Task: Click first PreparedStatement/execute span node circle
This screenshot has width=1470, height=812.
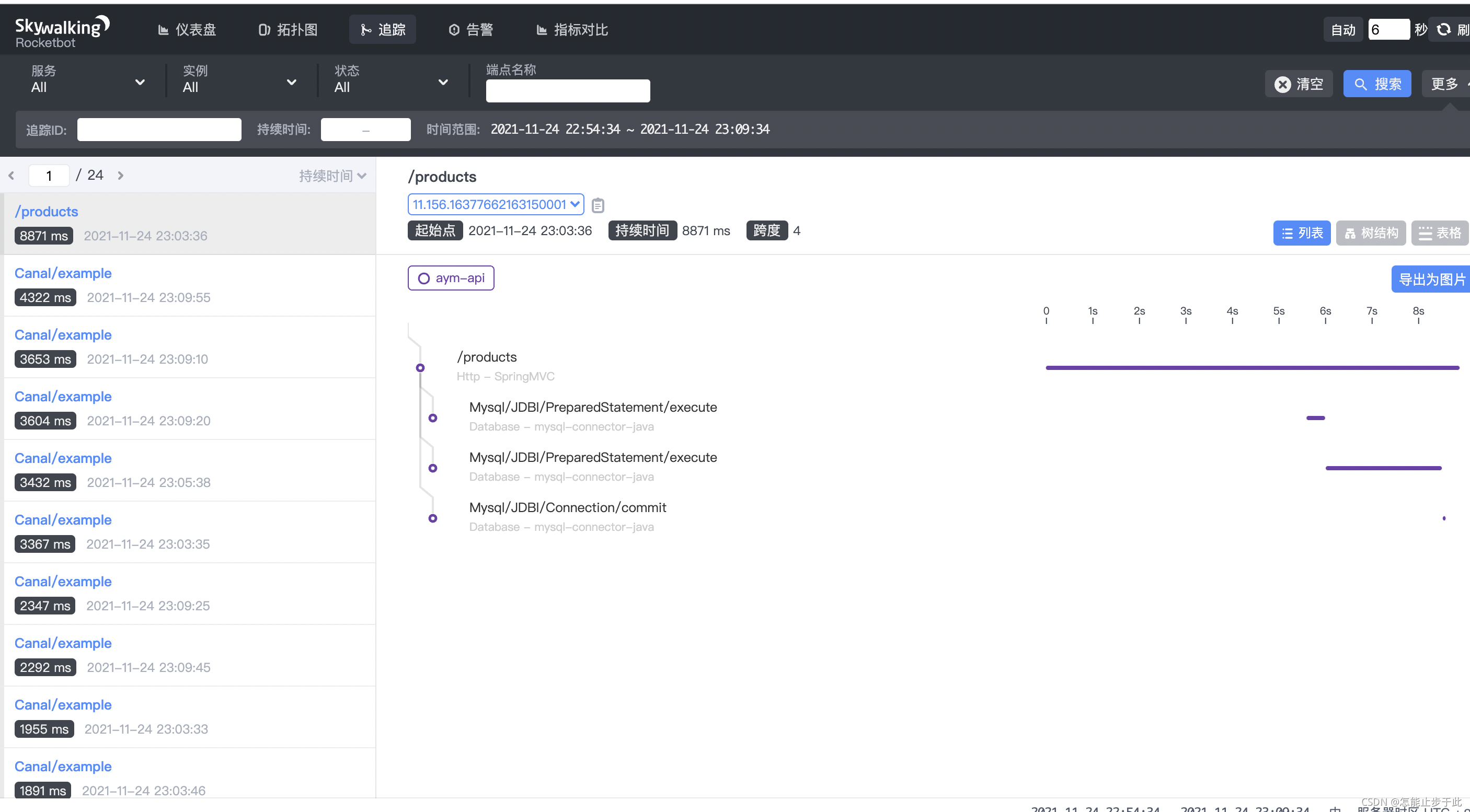Action: [x=432, y=418]
